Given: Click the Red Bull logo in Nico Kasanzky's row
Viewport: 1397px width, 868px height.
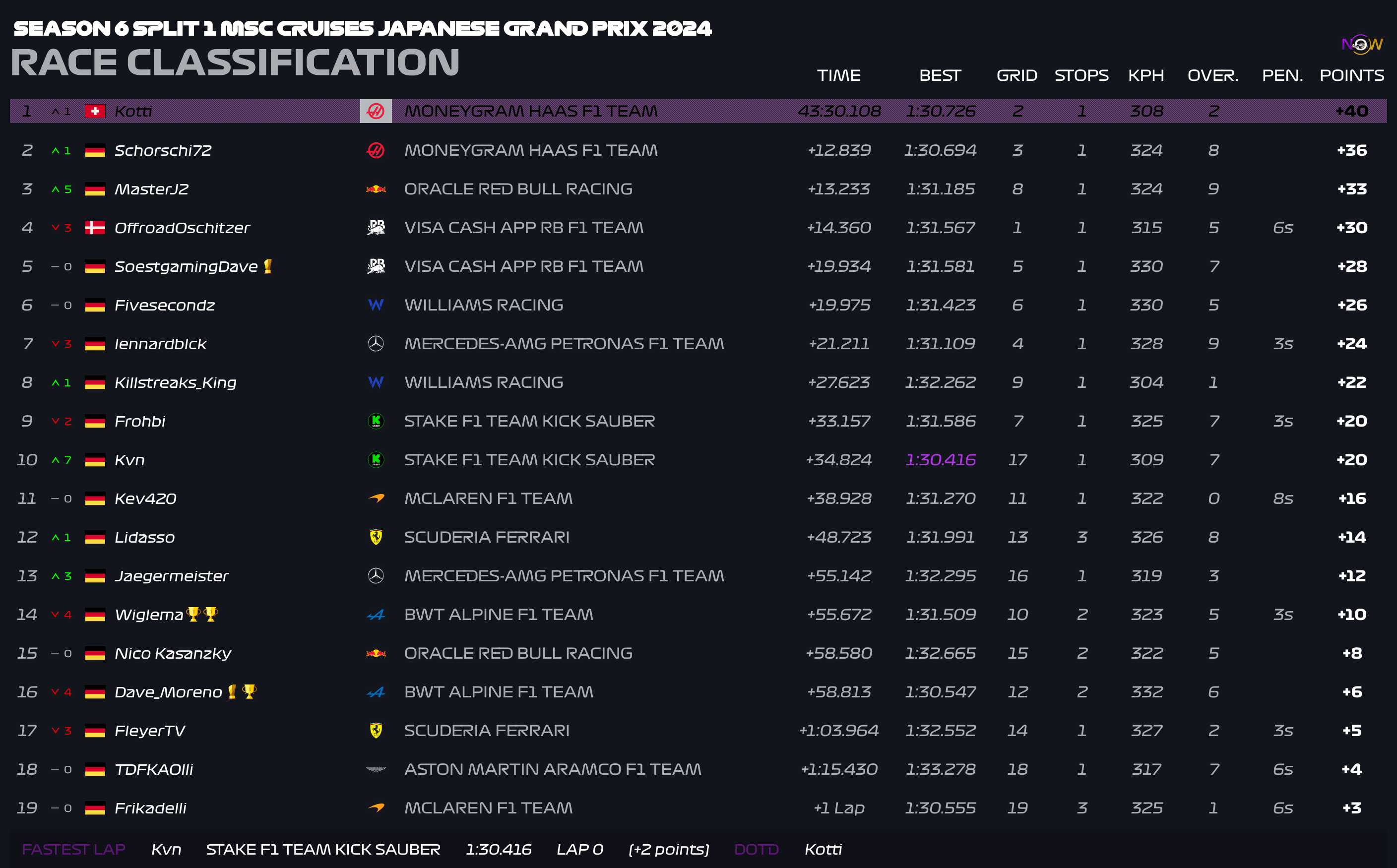Looking at the screenshot, I should tap(376, 653).
